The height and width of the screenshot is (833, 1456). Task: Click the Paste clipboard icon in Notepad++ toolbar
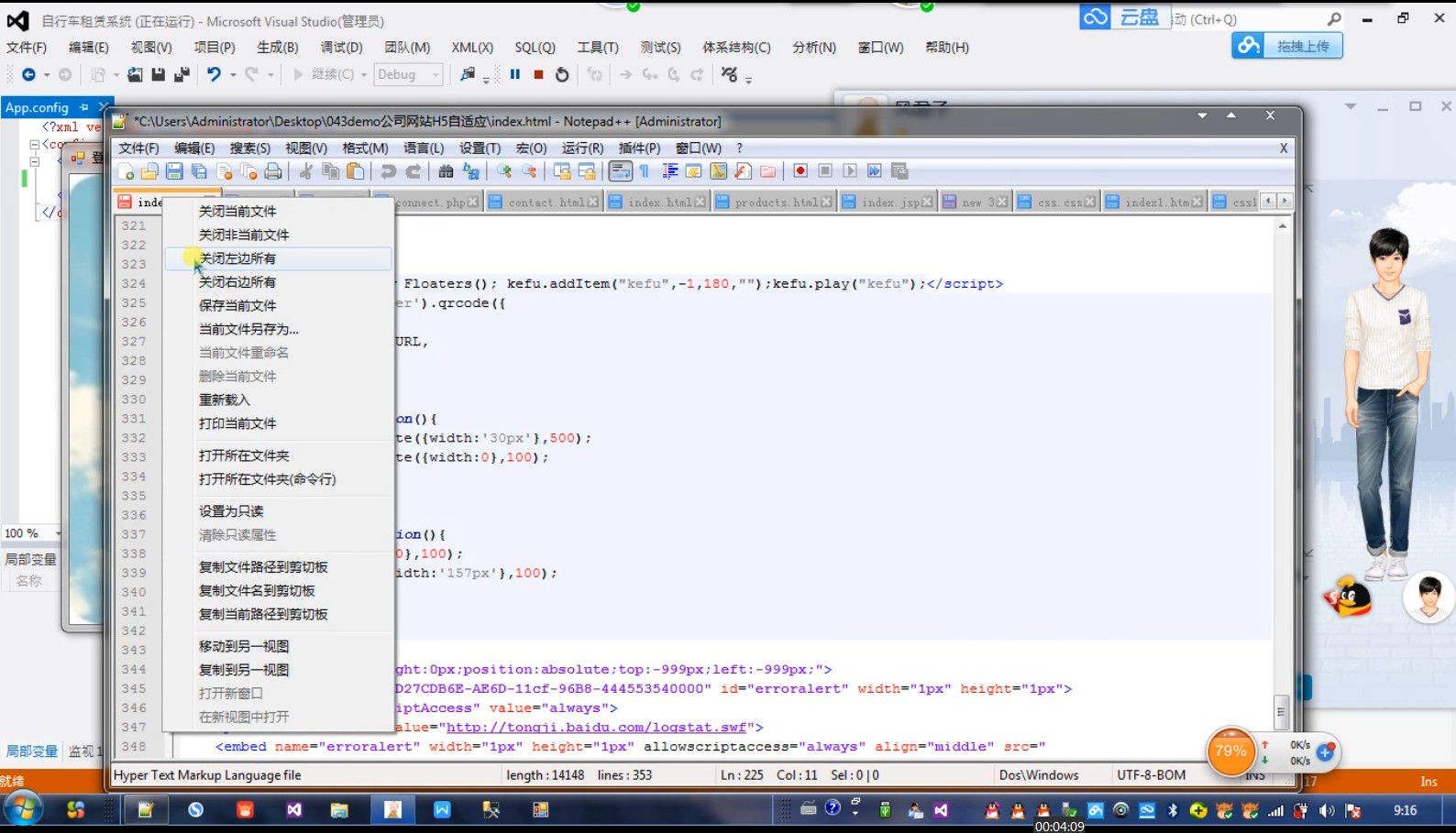(x=355, y=171)
